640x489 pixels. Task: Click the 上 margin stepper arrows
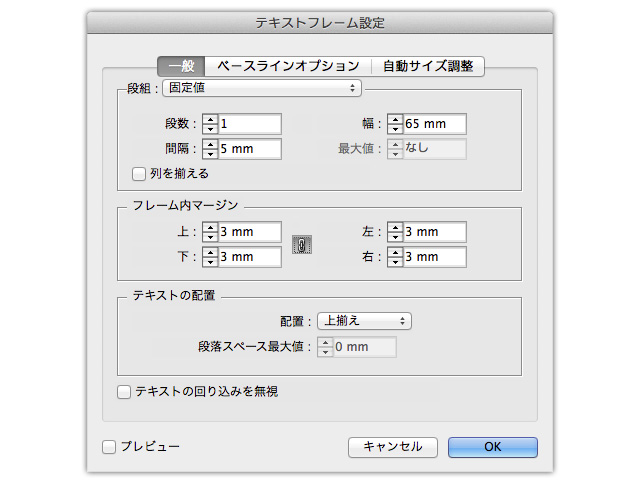[210, 232]
